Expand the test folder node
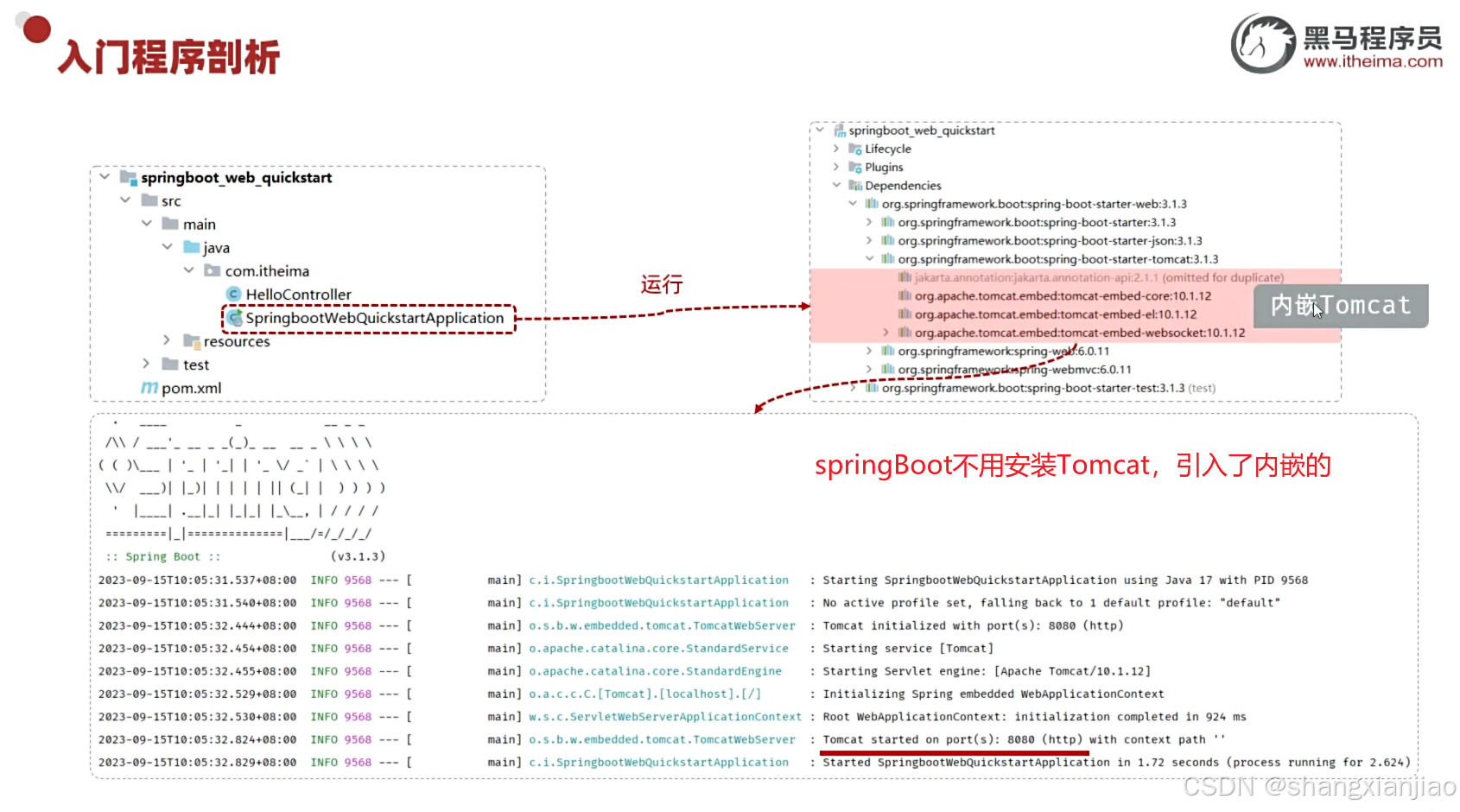Screen dimensions: 1460x812 pyautogui.click(x=146, y=364)
